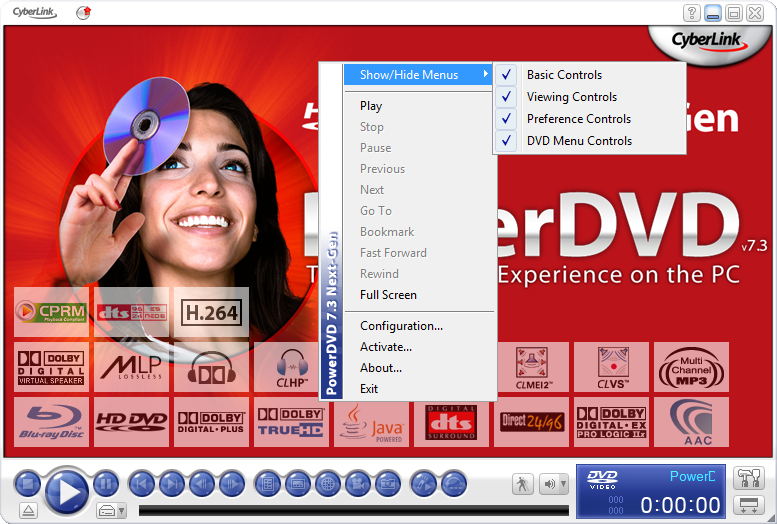The image size is (777, 524).
Task: Click the round Stop playback button
Action: coord(28,483)
